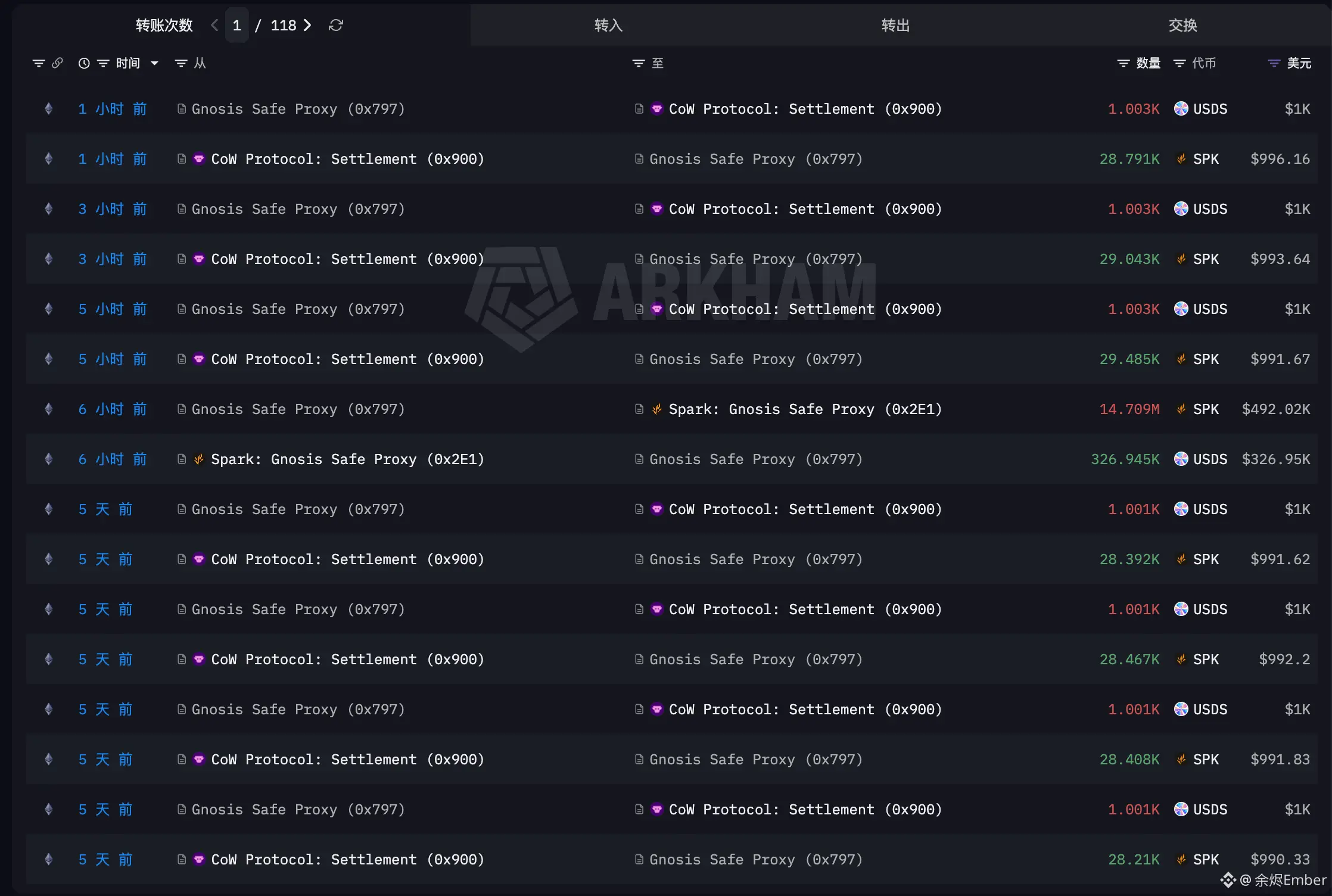Open CoW Protocol: Settlement sender in 28.791K row
This screenshot has height=896, width=1332.
pos(348,159)
